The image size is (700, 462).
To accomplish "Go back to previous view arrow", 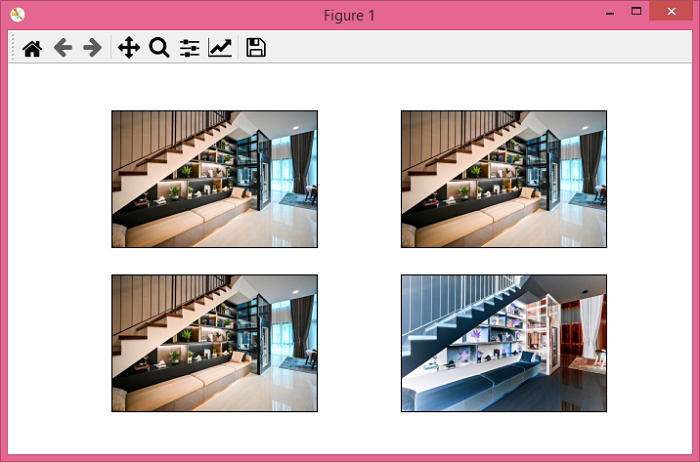I will [x=63, y=48].
